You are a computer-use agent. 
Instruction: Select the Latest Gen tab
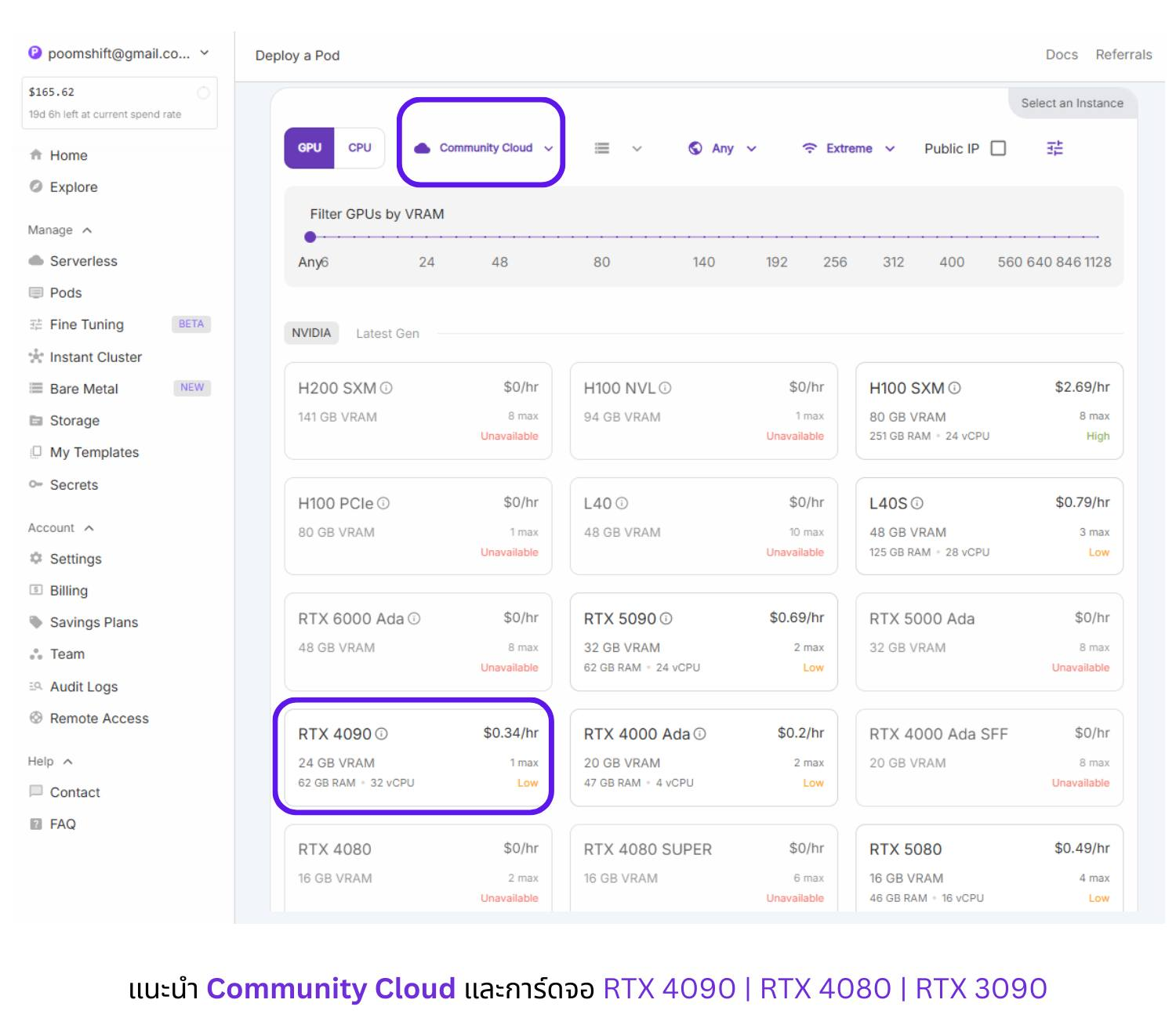pos(387,333)
